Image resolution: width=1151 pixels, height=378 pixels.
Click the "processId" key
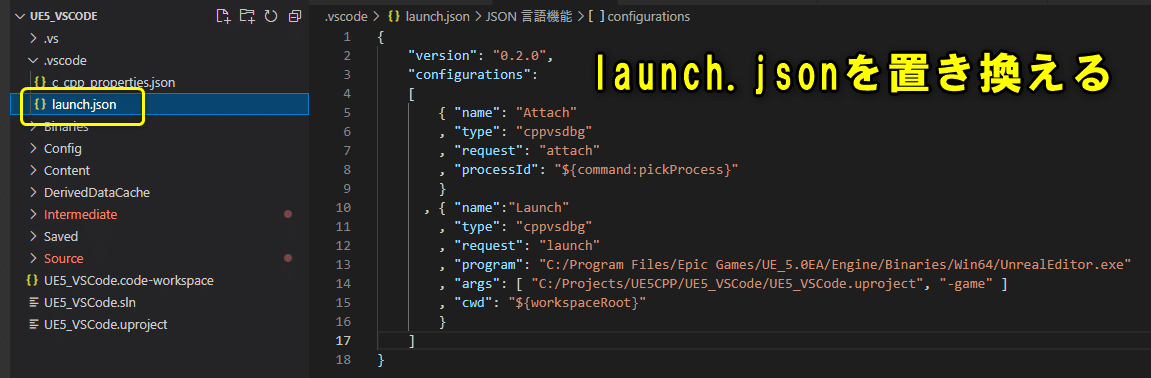tap(497, 170)
